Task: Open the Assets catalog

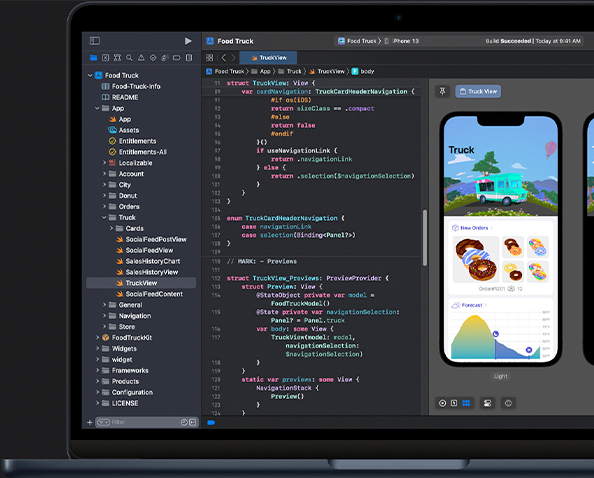Action: click(124, 130)
